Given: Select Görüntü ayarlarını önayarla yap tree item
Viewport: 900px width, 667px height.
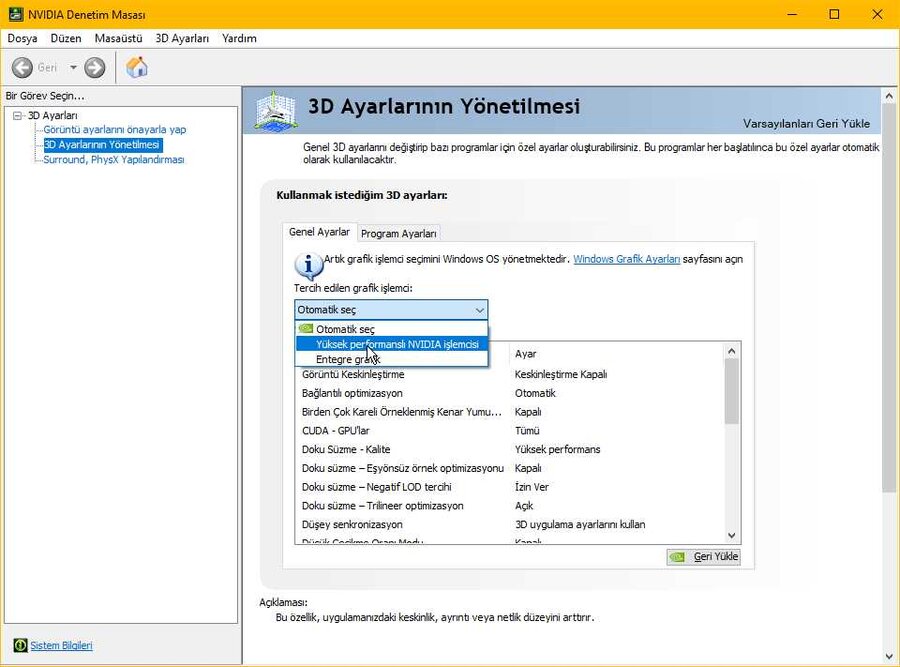Looking at the screenshot, I should [115, 129].
